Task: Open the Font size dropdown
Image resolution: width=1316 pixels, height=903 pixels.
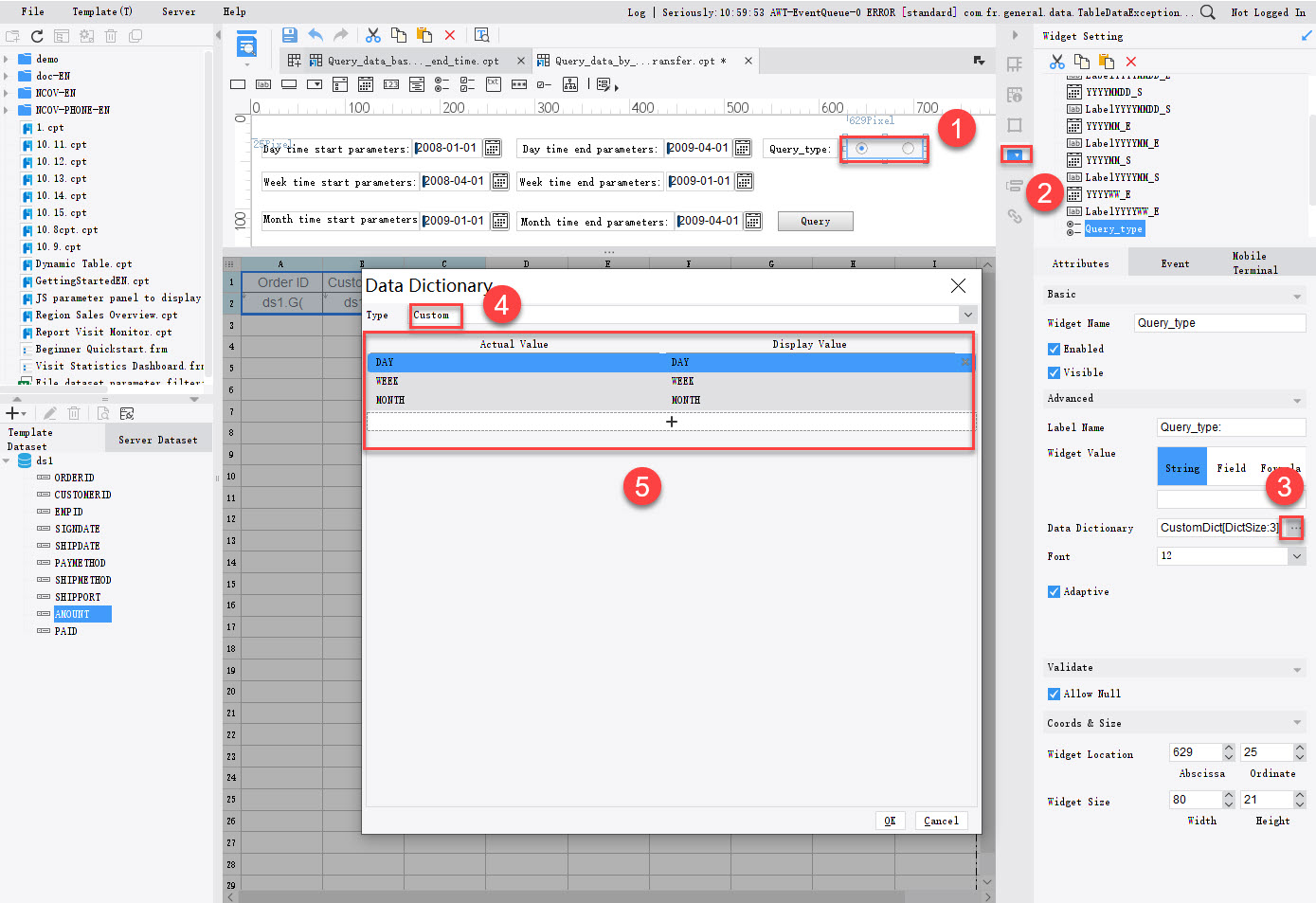Action: [1297, 556]
